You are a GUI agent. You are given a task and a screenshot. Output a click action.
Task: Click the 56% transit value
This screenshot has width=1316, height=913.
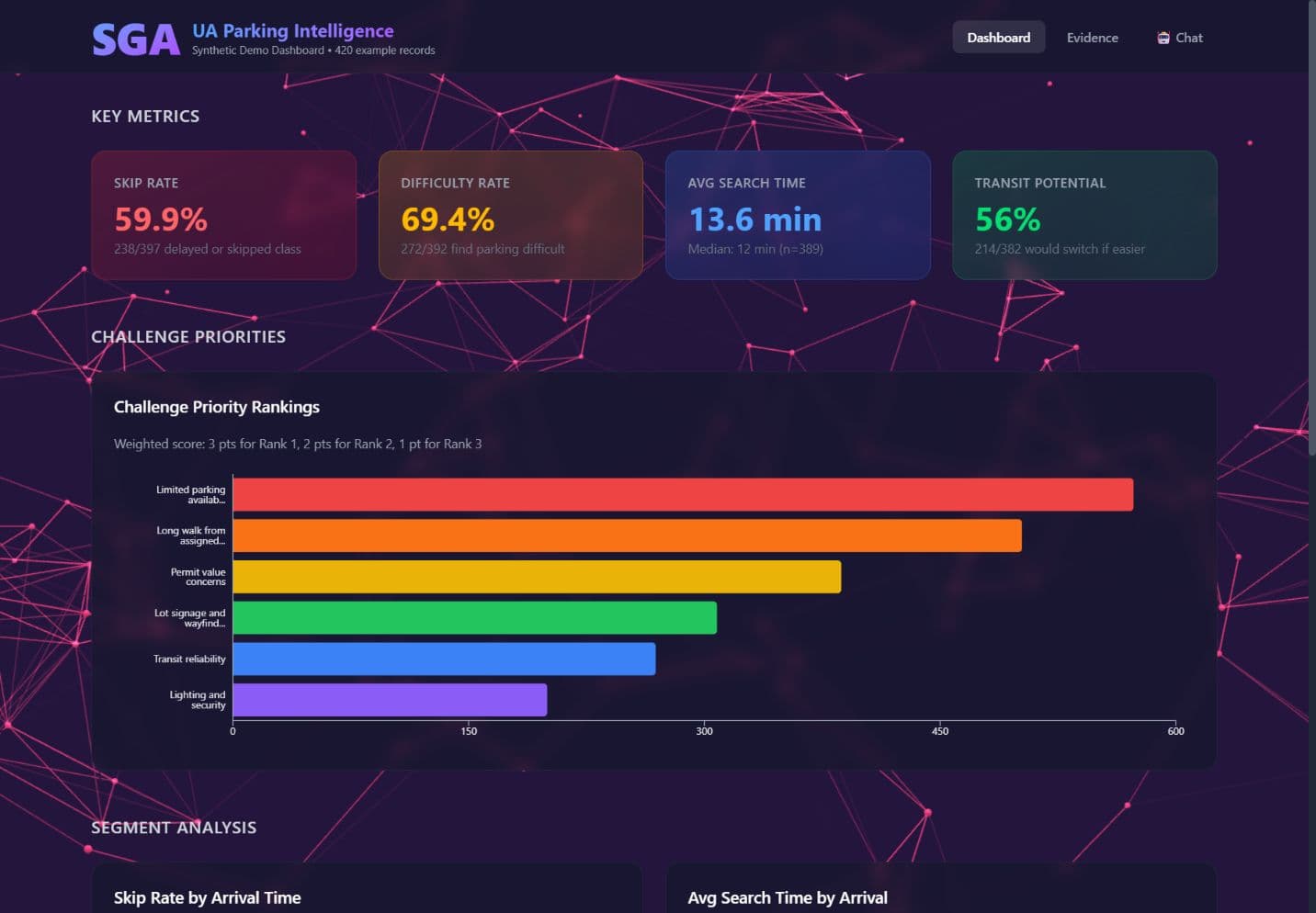point(1007,220)
